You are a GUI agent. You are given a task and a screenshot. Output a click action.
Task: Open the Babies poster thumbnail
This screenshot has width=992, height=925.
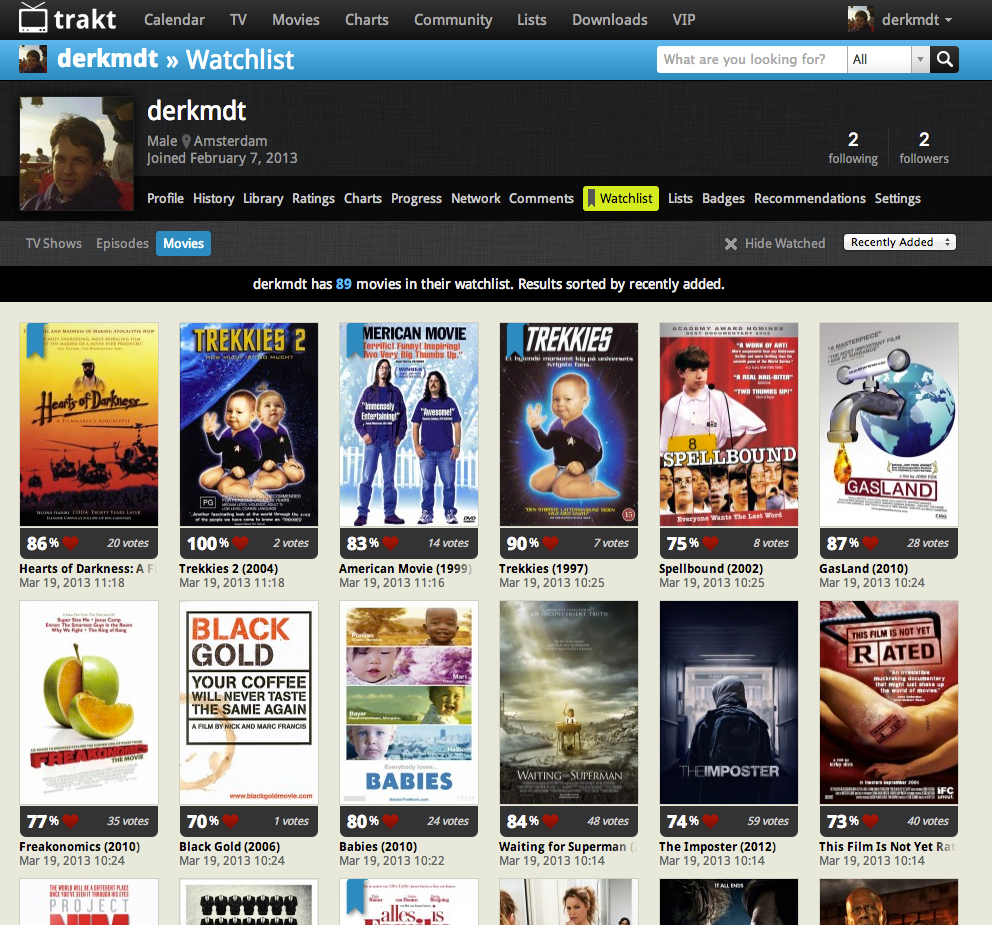pyautogui.click(x=409, y=702)
